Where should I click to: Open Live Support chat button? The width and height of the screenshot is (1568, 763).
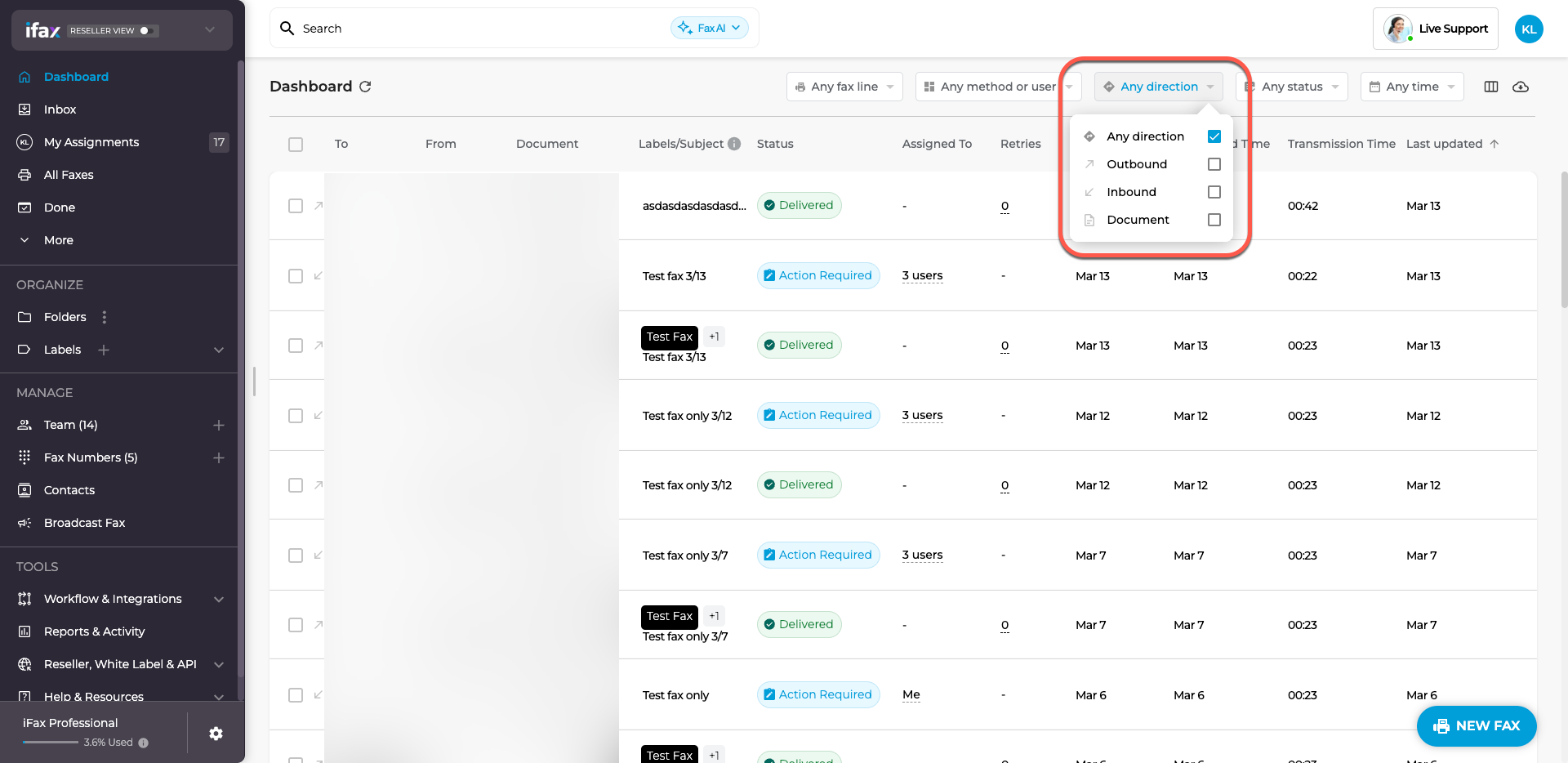1436,29
